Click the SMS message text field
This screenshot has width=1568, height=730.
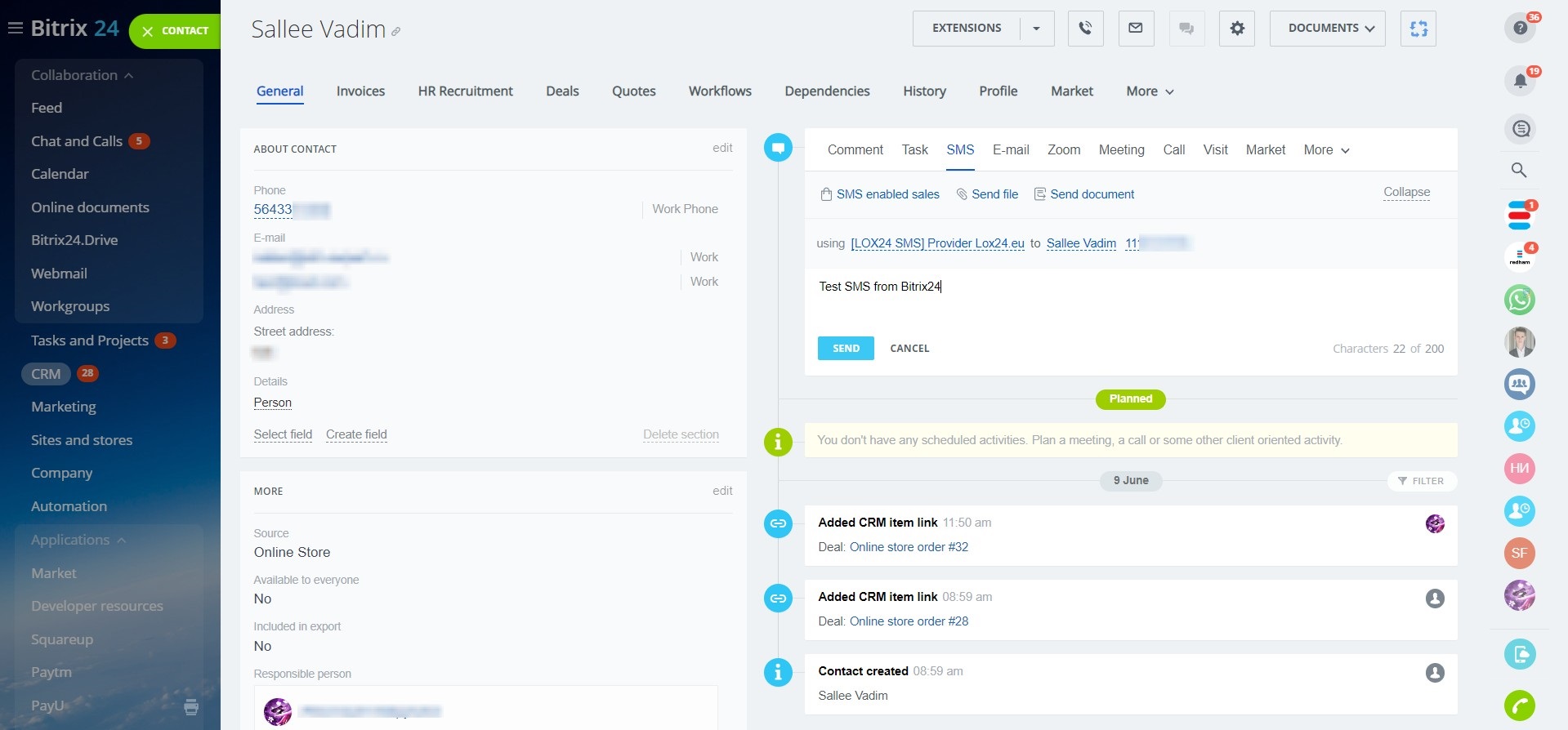[1130, 298]
